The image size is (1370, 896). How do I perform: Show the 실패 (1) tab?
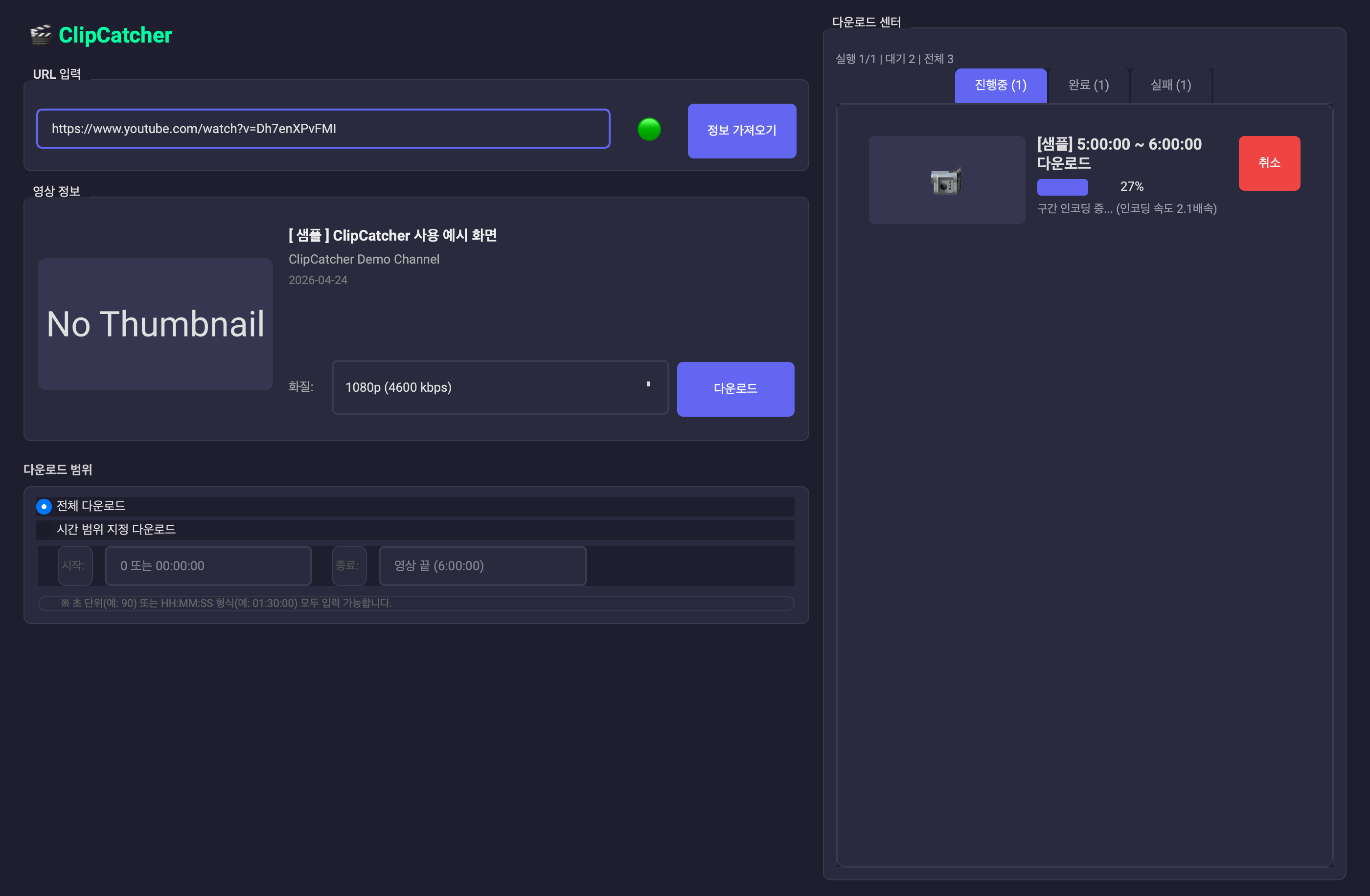click(1170, 85)
